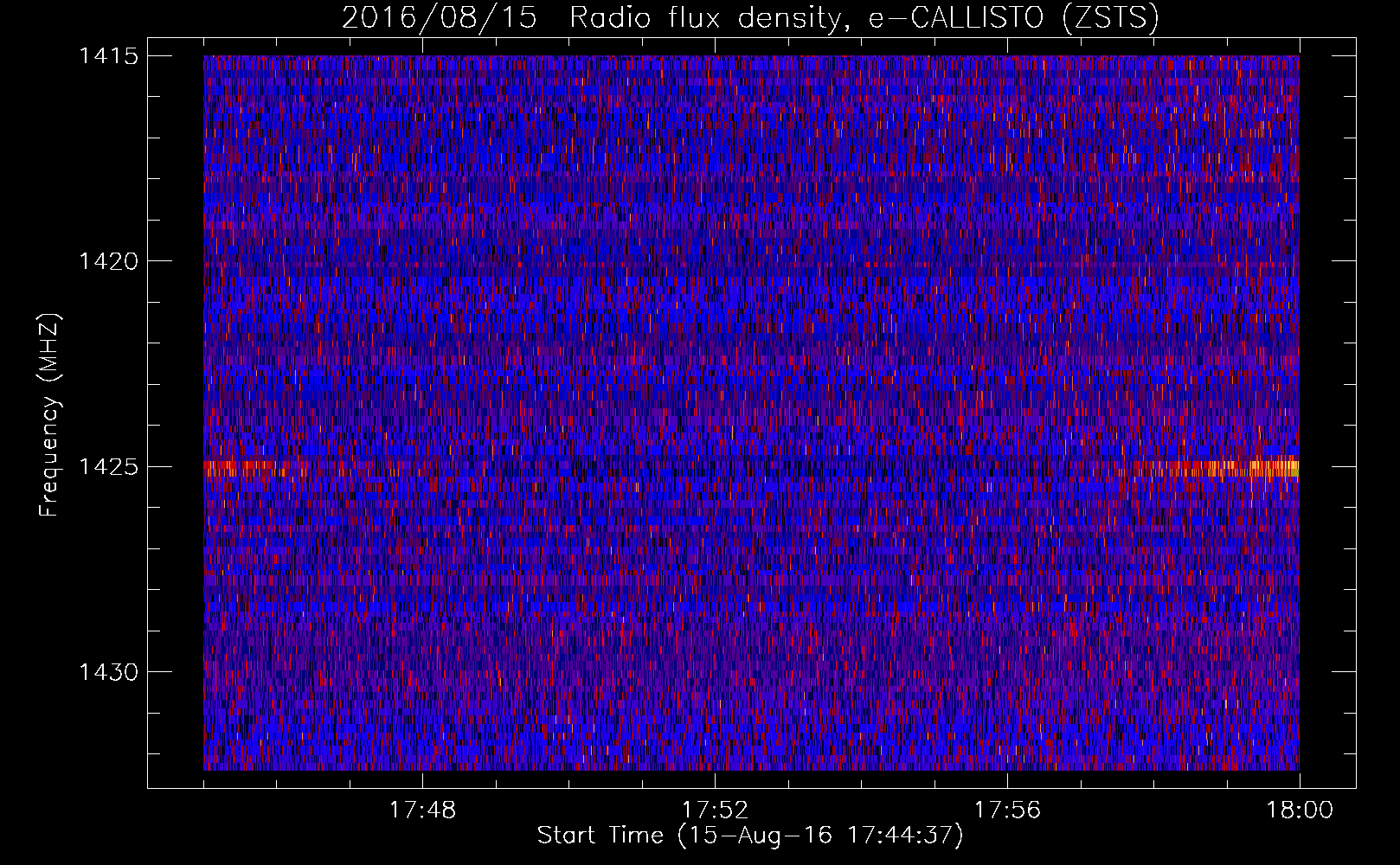This screenshot has height=865, width=1400.
Task: Click the "Frequency (MHZ)" axis label
Action: pos(50,414)
